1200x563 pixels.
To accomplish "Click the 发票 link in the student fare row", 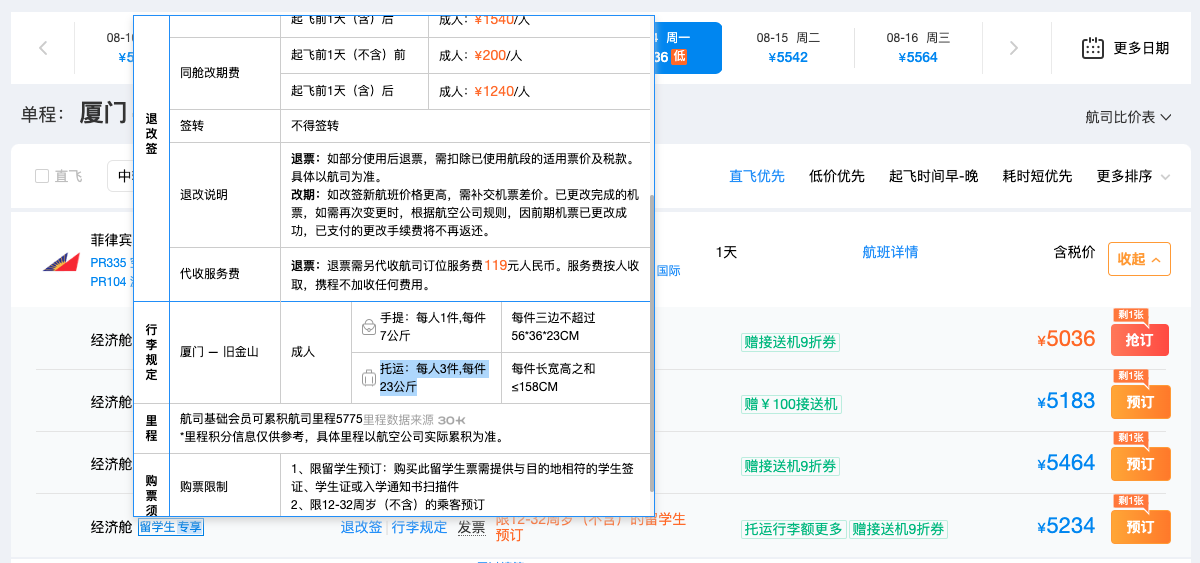I will [x=471, y=527].
